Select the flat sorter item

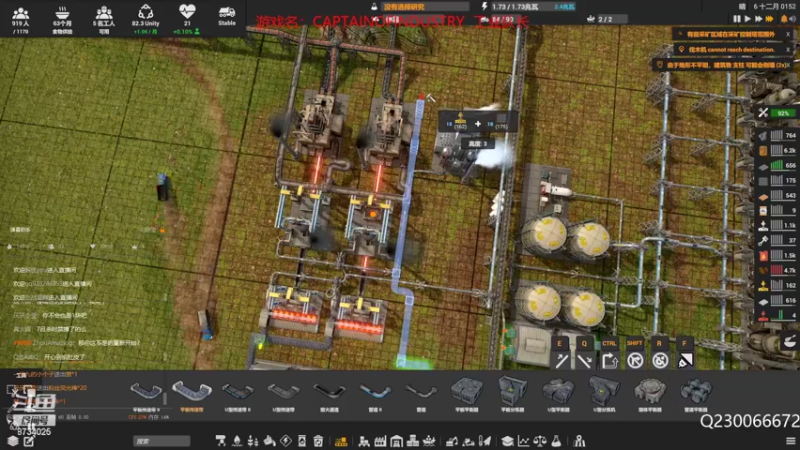(512, 395)
